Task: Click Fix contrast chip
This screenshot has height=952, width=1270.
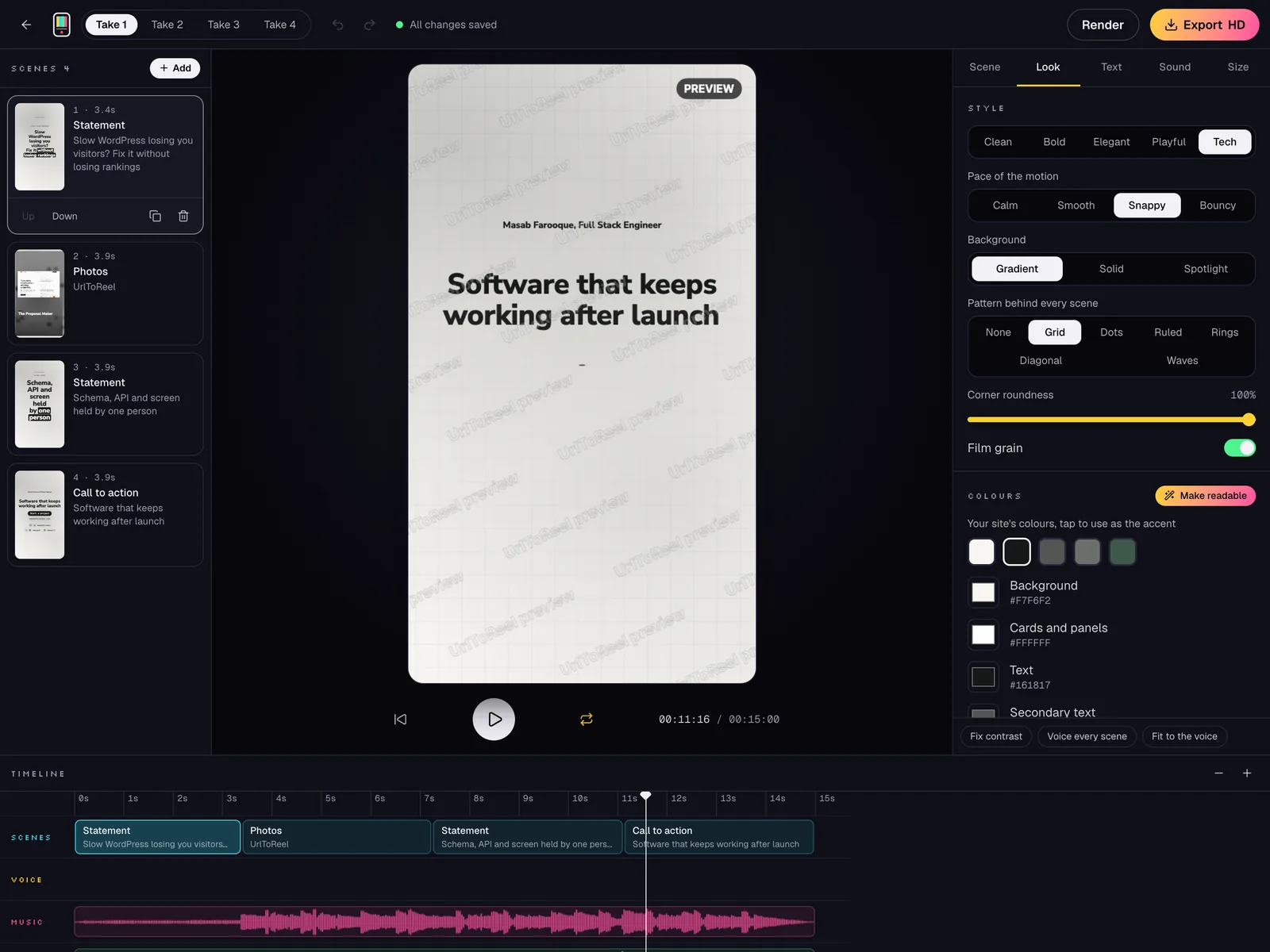Action: [996, 736]
